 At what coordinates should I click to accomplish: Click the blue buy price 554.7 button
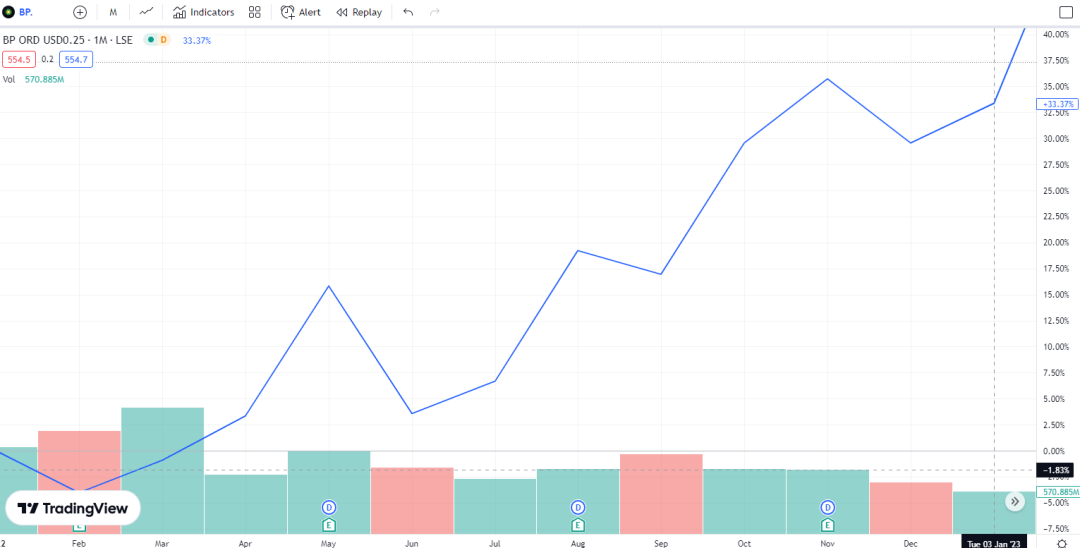click(75, 59)
